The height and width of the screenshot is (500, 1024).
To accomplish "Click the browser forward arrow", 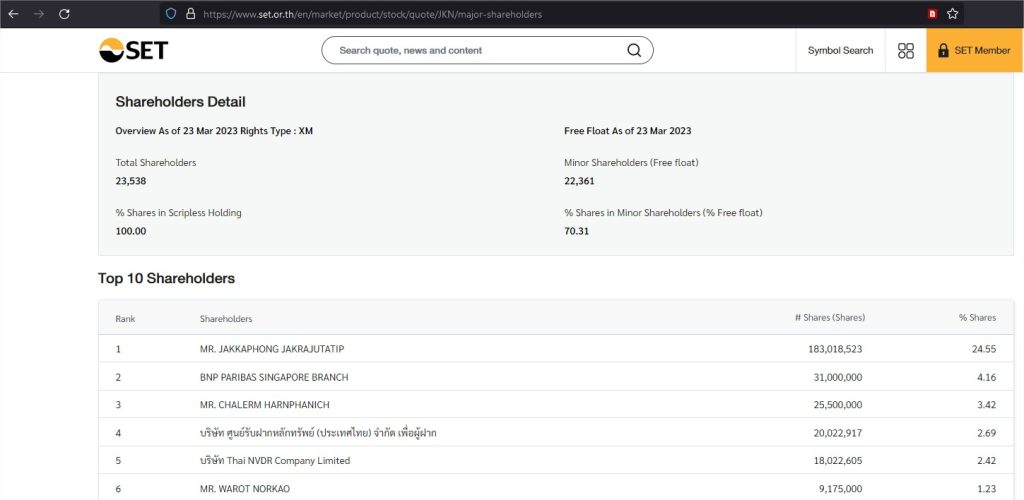I will click(39, 14).
